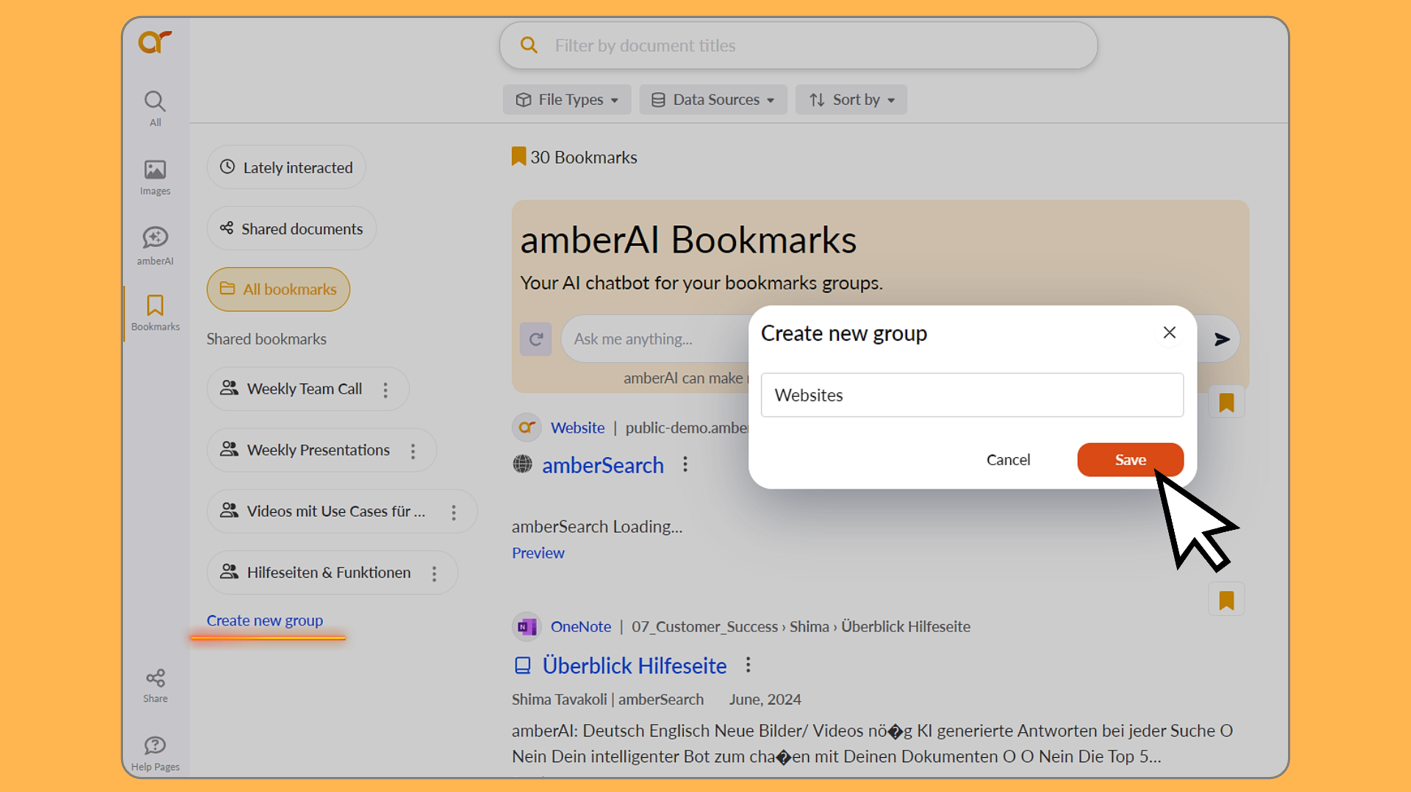Click the book icon beside Überblick Hilfeseite
This screenshot has height=792, width=1411.
coord(523,665)
